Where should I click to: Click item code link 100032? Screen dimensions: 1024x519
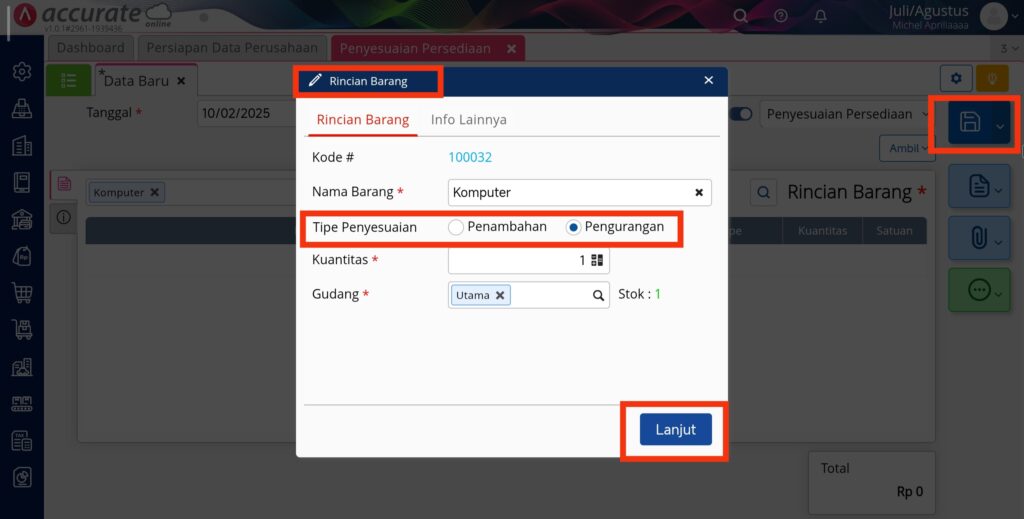click(x=470, y=157)
